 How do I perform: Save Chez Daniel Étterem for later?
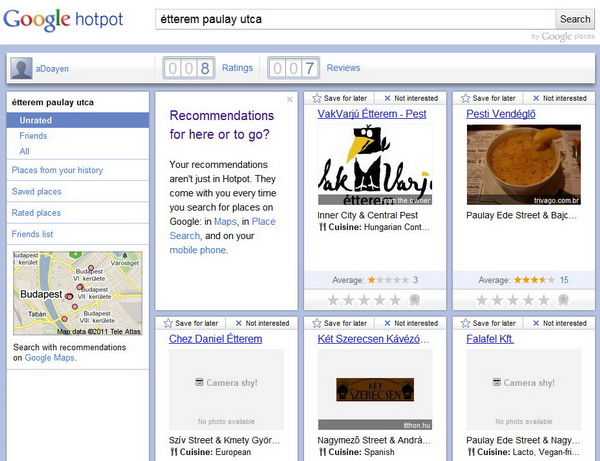[x=191, y=323]
